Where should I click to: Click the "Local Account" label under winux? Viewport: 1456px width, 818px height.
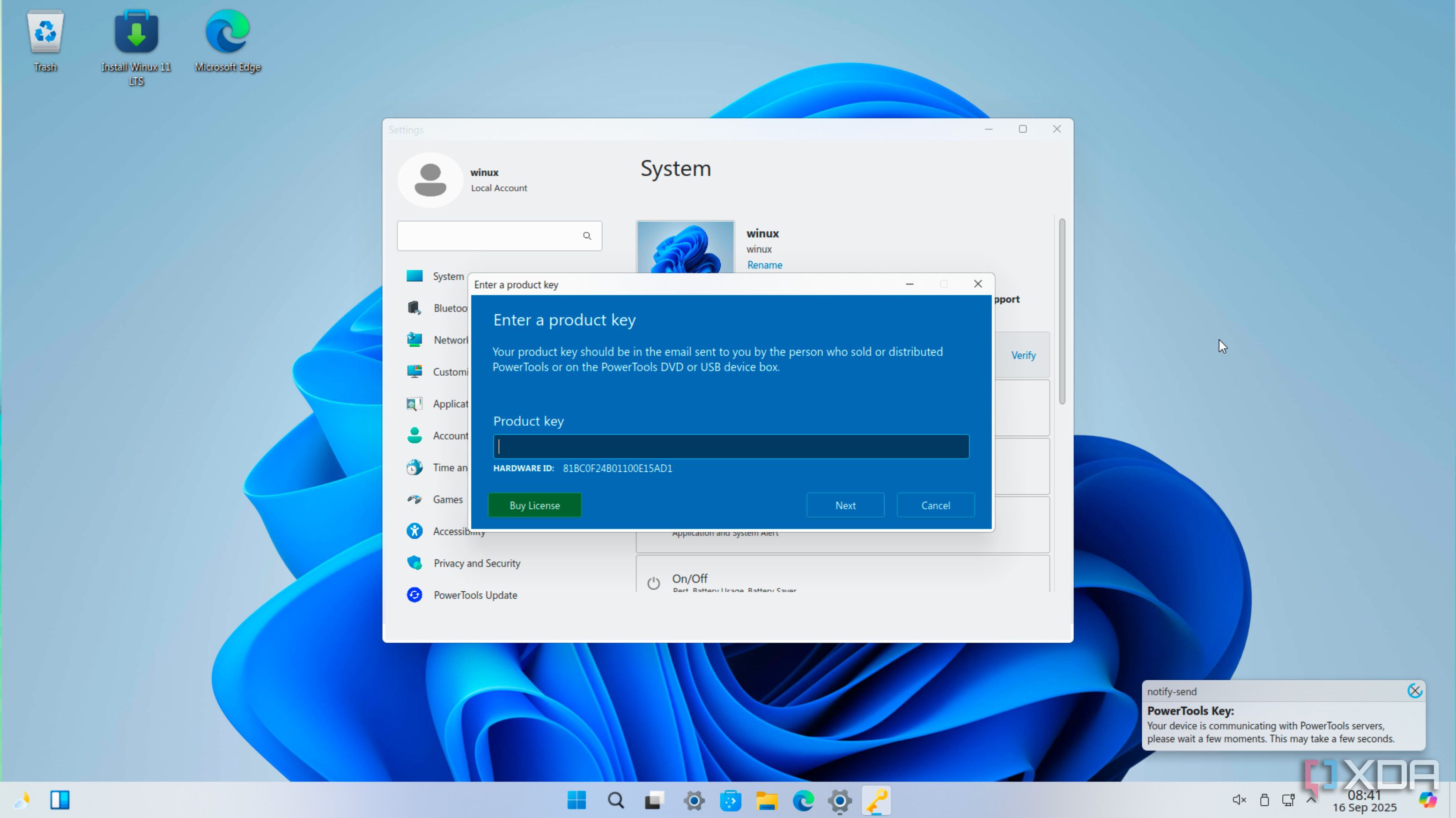498,188
